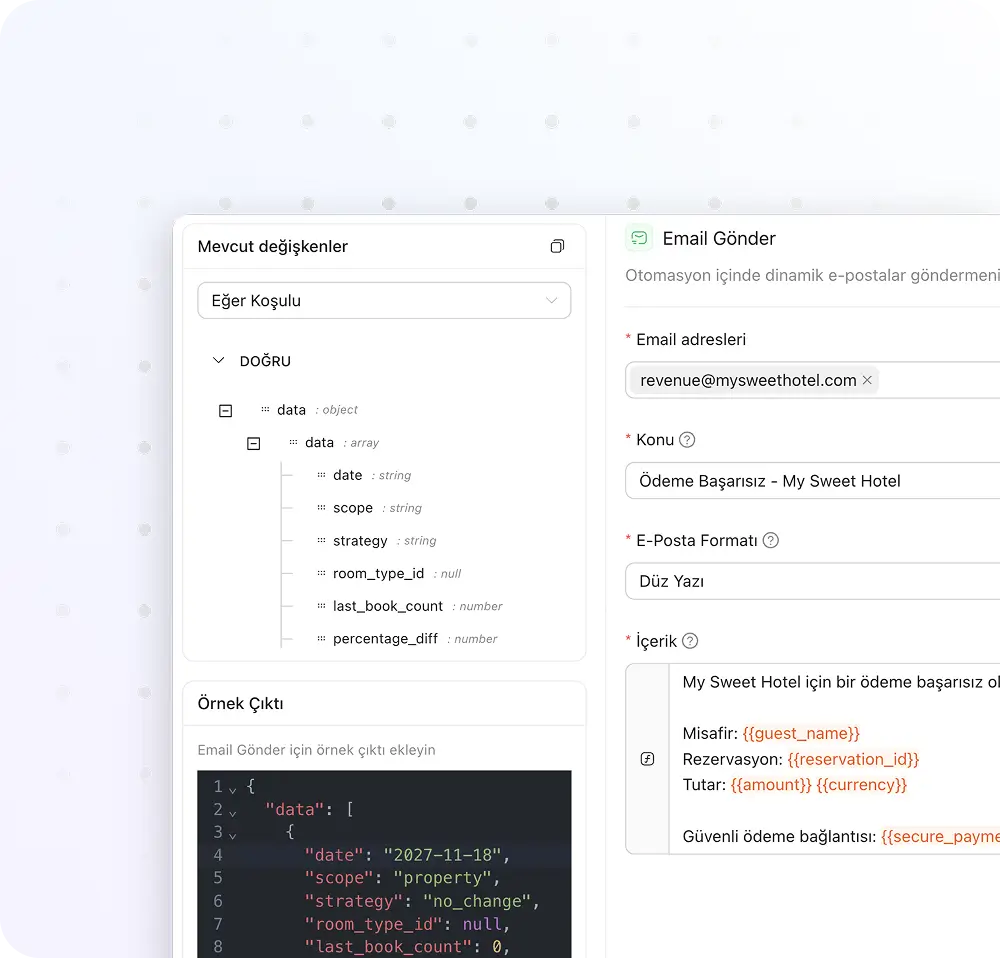This screenshot has width=1000, height=958.
Task: Collapse the data array node
Action: (x=254, y=443)
